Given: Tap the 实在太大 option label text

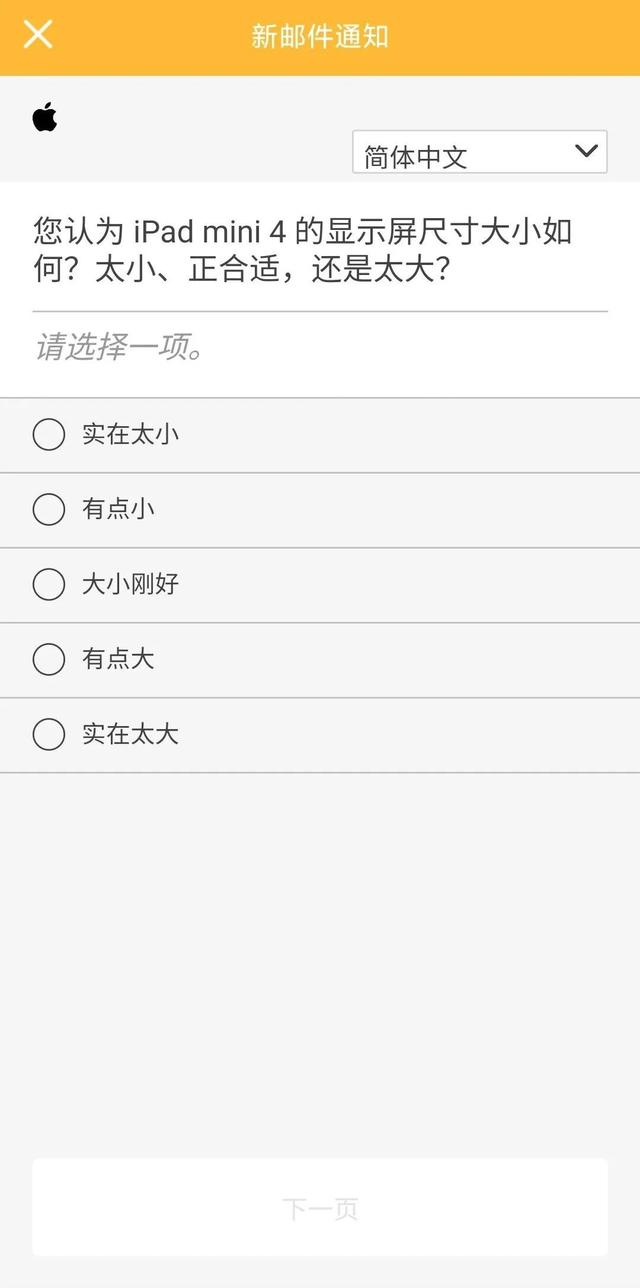Looking at the screenshot, I should [x=130, y=735].
